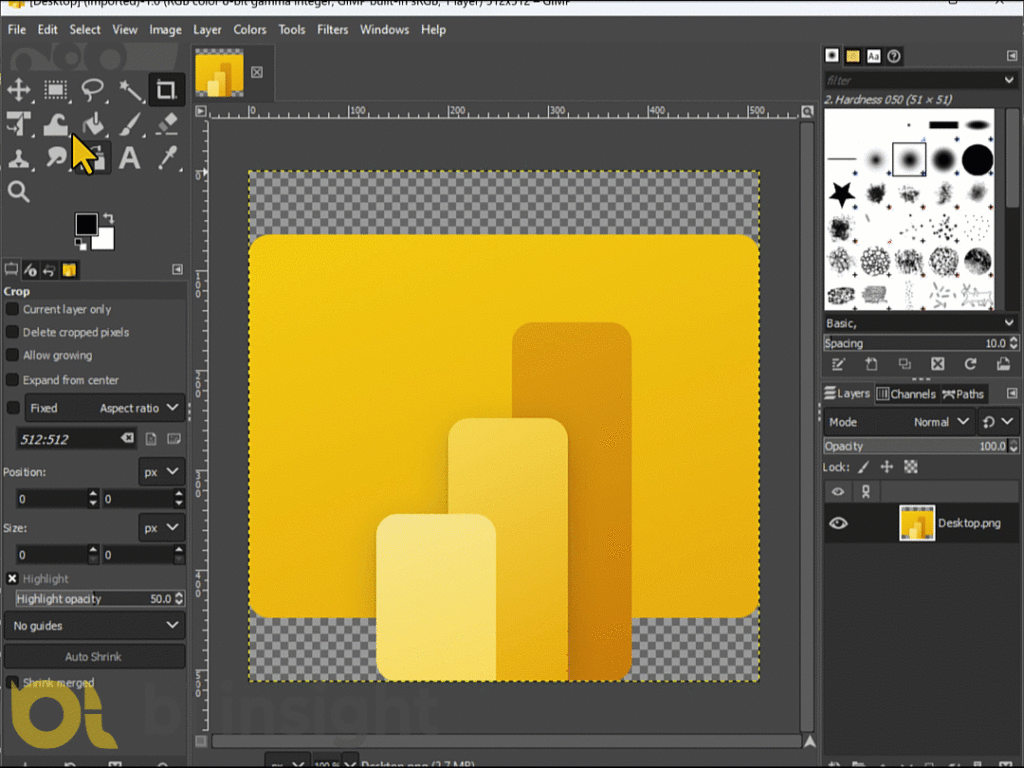Image resolution: width=1024 pixels, height=768 pixels.
Task: Select the Eraser tool
Action: (167, 123)
